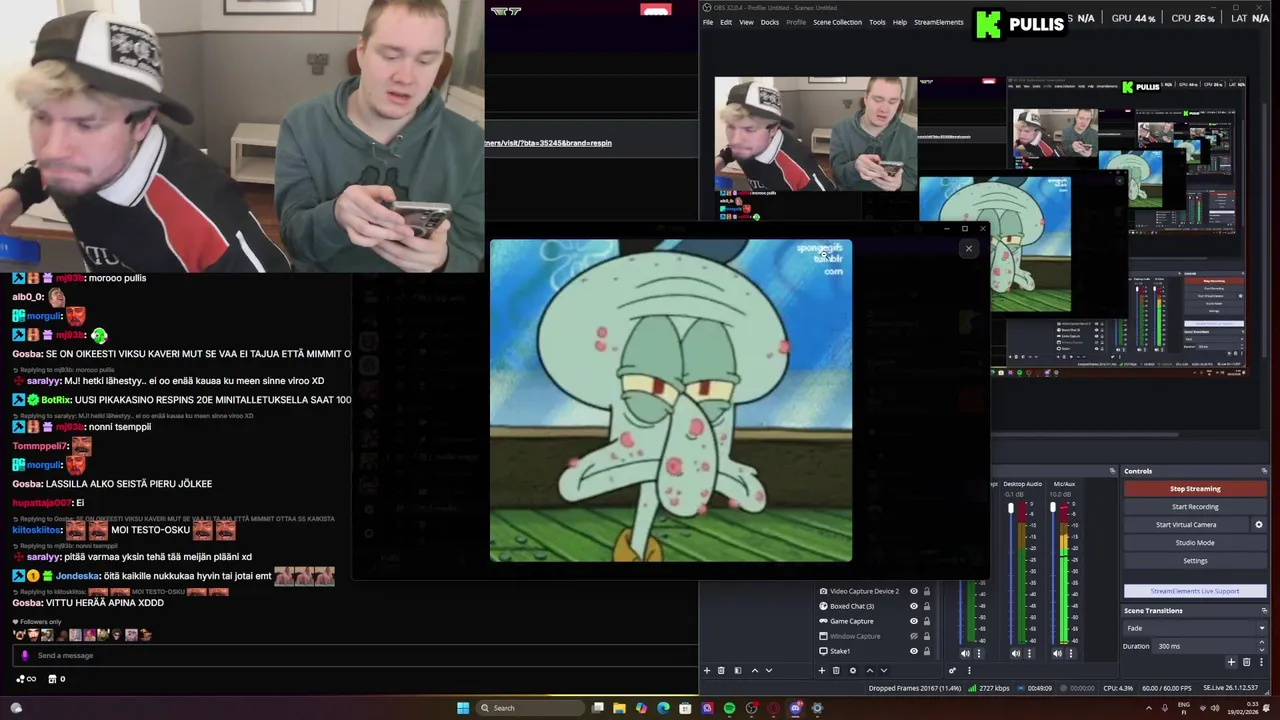The width and height of the screenshot is (1280, 720).
Task: Open the channel points icon below chat
Action: click(x=26, y=679)
